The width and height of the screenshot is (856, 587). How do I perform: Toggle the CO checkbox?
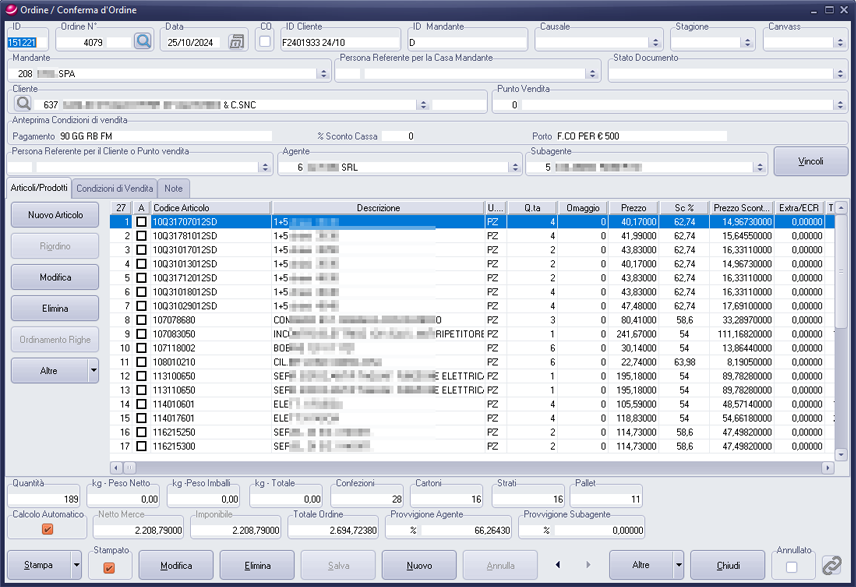pos(265,42)
